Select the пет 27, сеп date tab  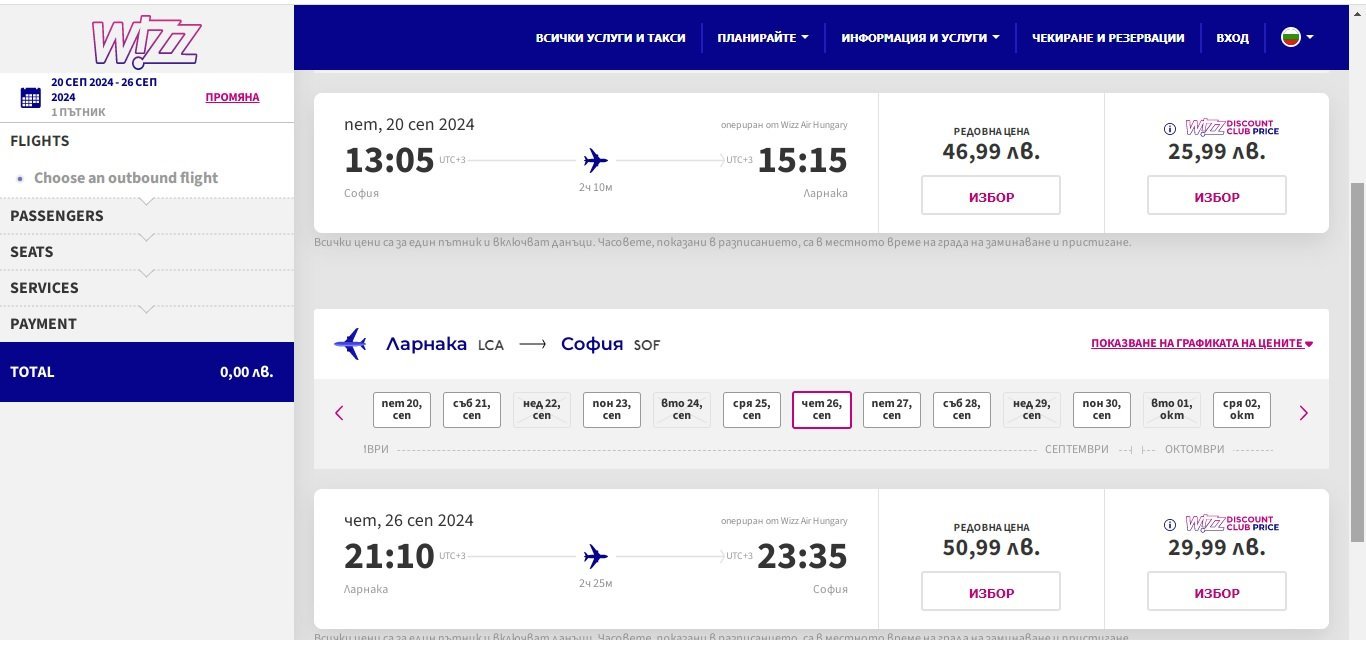click(892, 410)
